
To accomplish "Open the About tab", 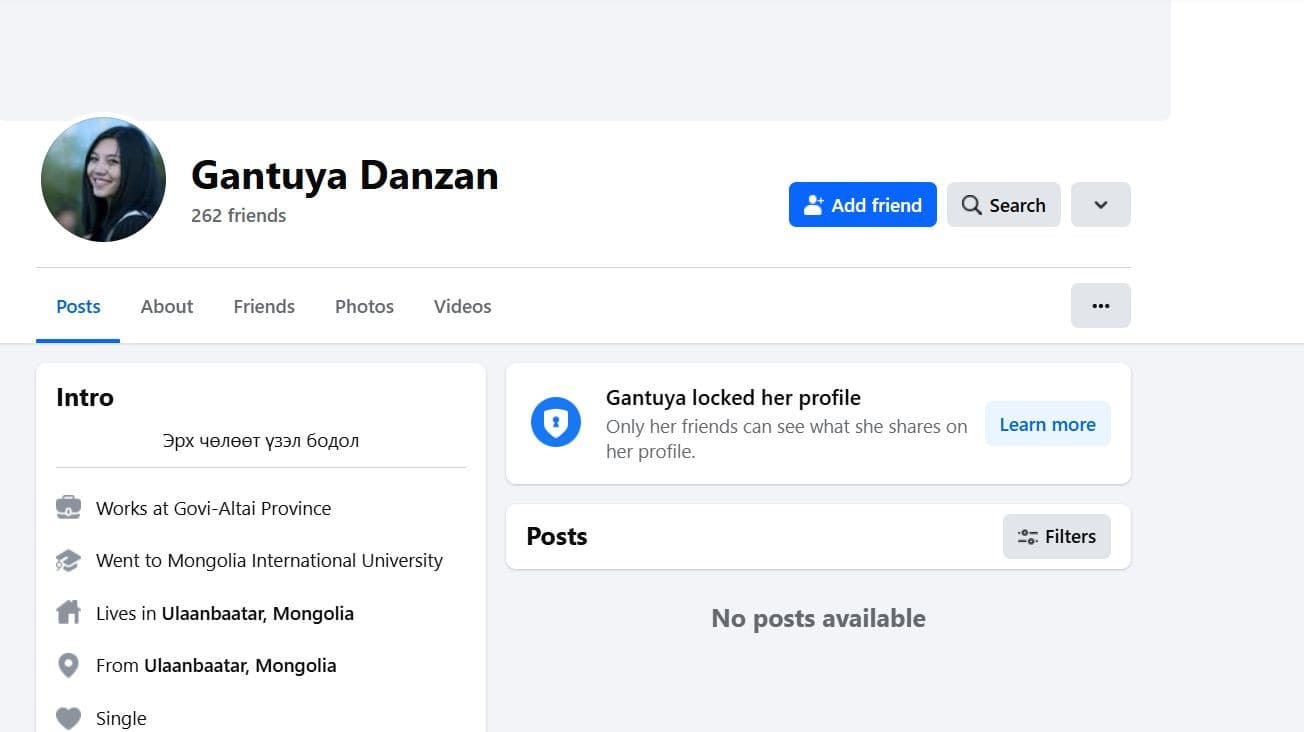I will (167, 307).
